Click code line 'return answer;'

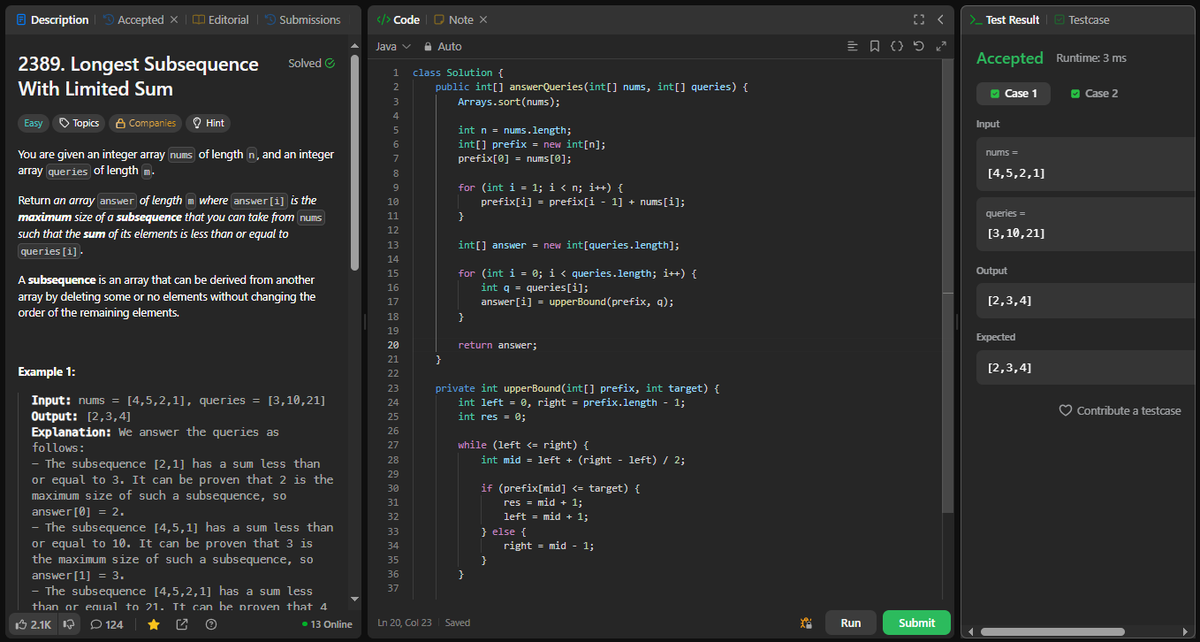497,345
